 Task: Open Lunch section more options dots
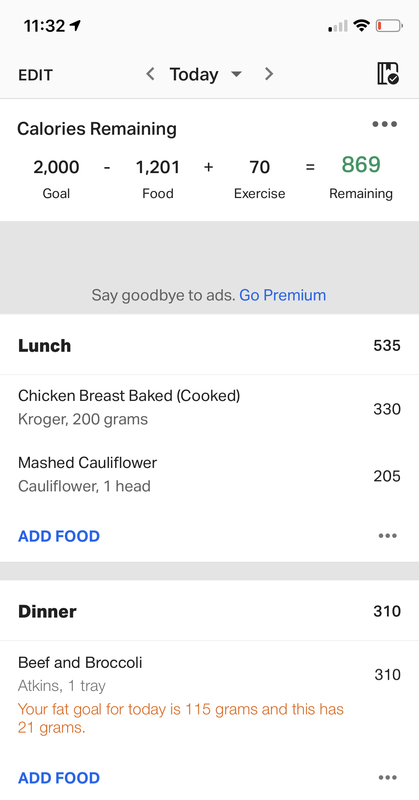pos(388,536)
